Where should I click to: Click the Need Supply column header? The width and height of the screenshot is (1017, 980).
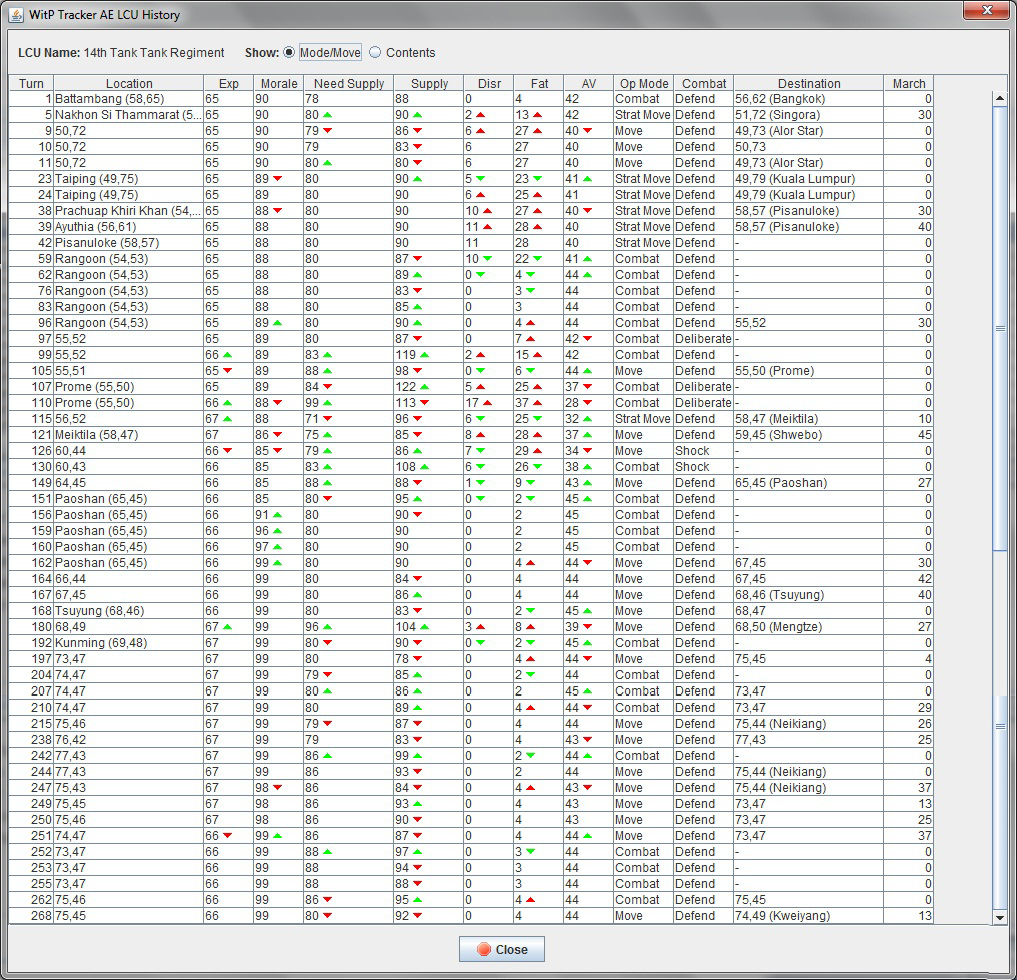point(348,83)
